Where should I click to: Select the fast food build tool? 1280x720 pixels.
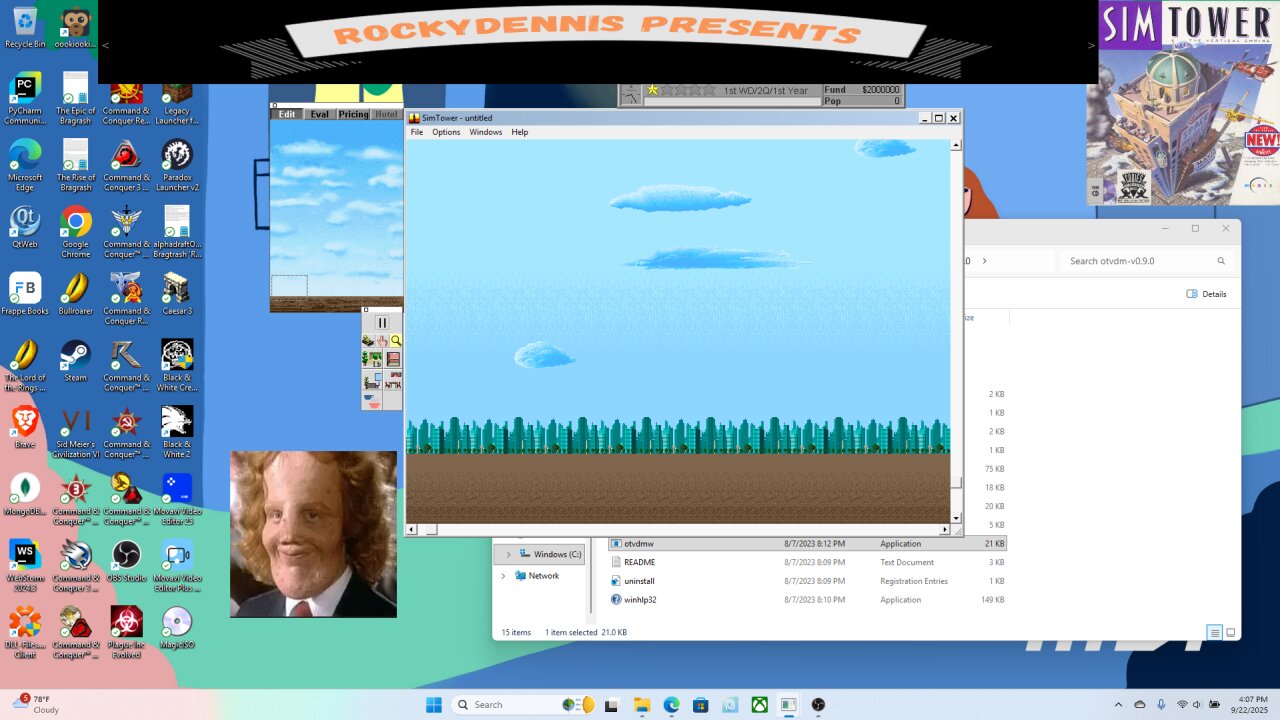click(372, 400)
